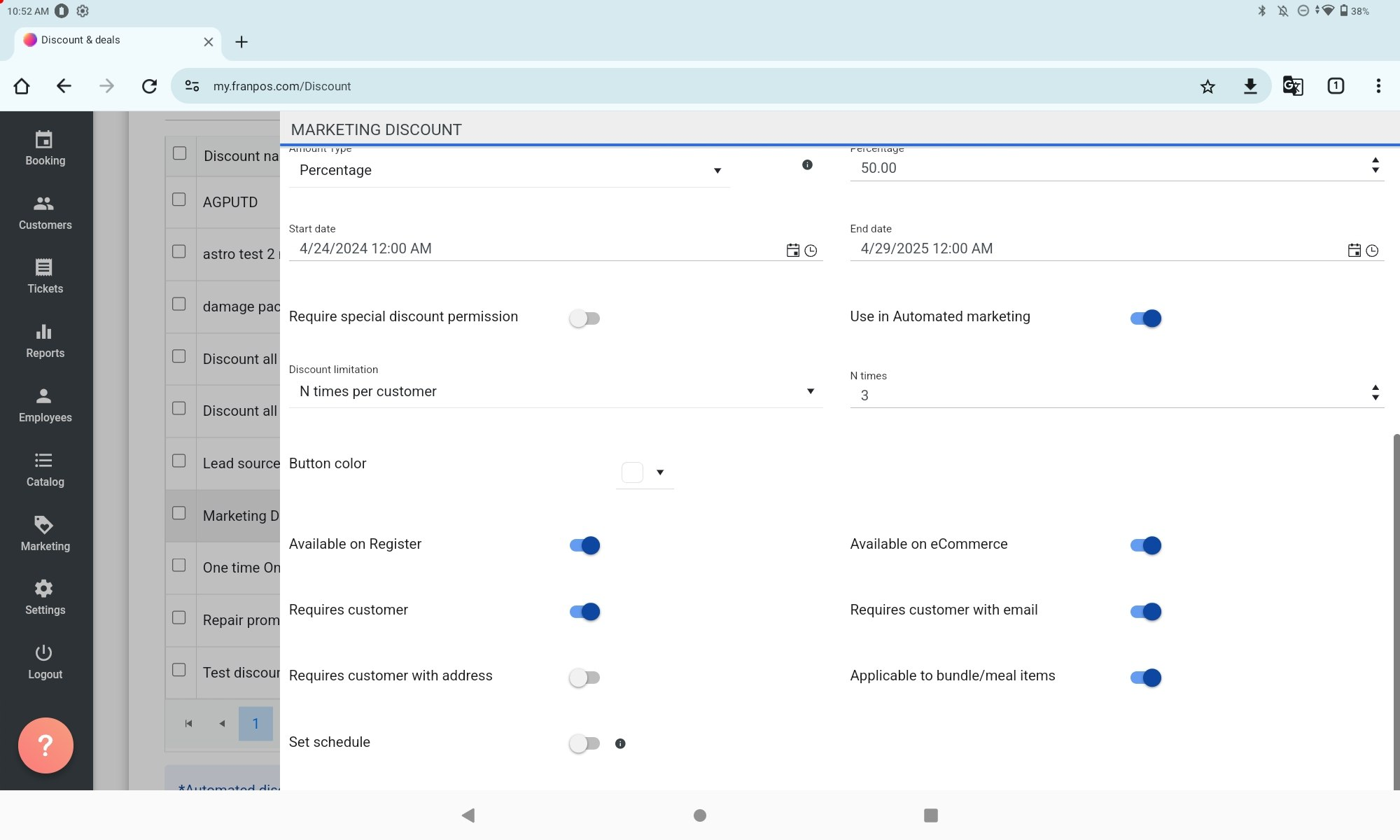Open the Google Translate icon

click(1292, 86)
